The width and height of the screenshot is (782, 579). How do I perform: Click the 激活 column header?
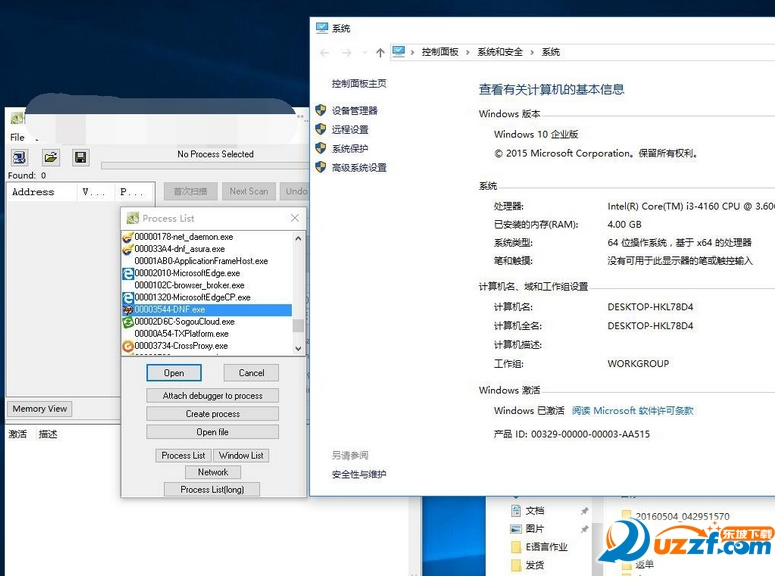point(18,434)
